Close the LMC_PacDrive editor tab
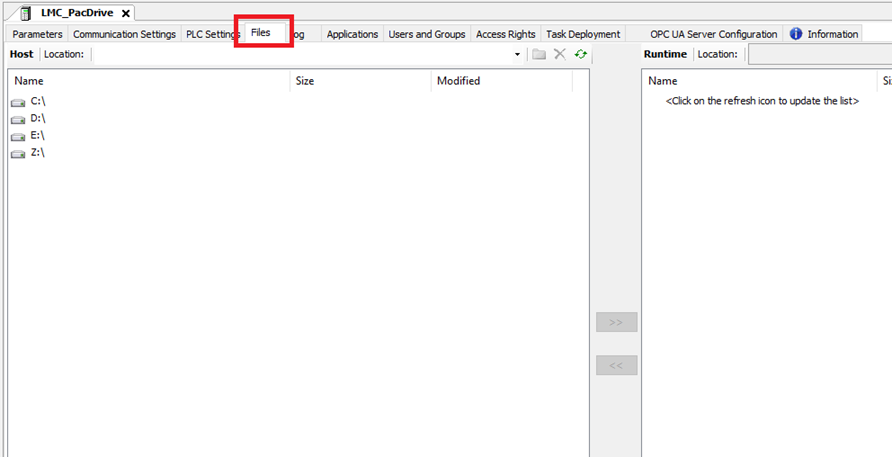The image size is (892, 457). click(126, 13)
